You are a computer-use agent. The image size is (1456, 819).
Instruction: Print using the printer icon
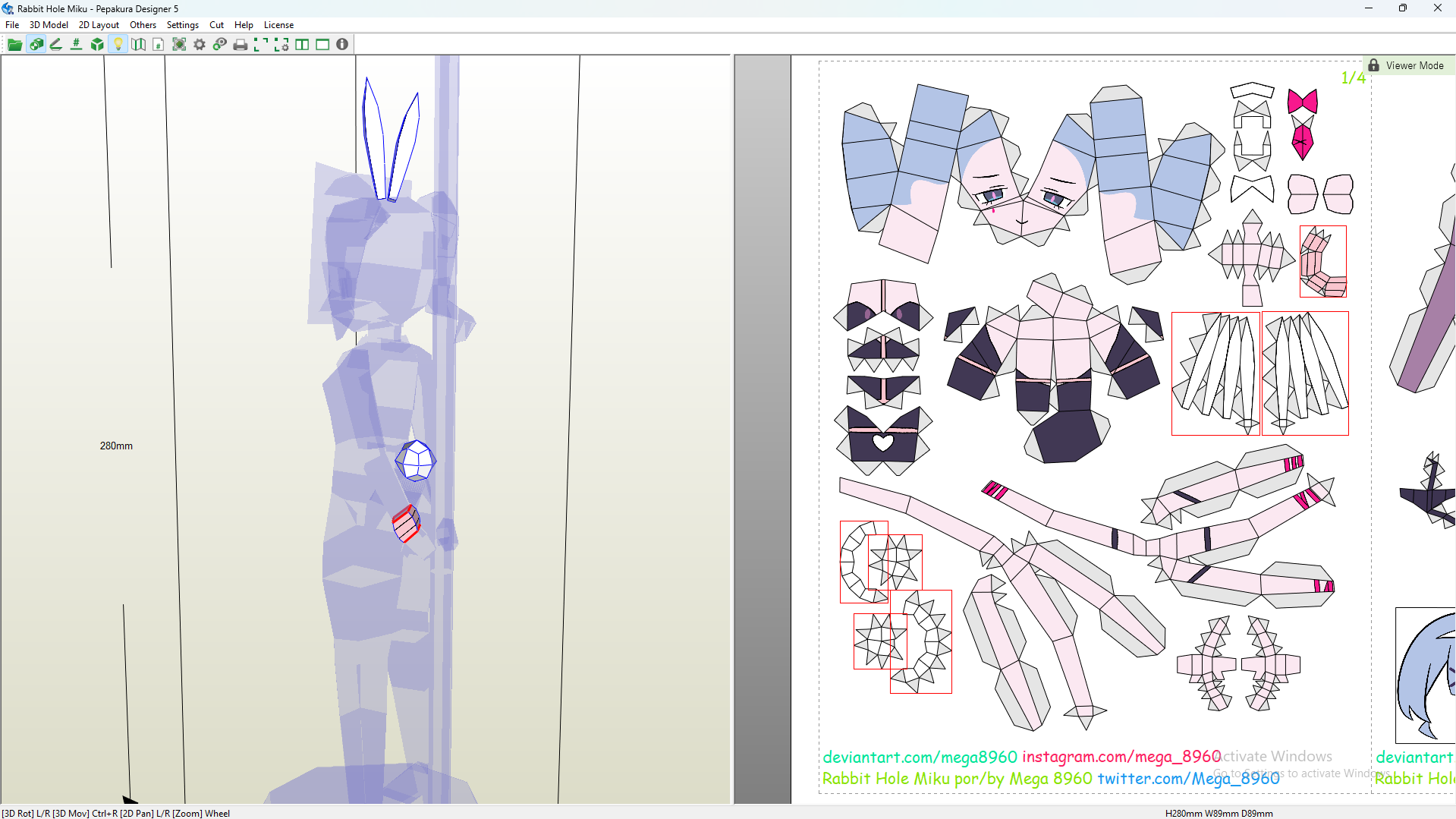(241, 45)
